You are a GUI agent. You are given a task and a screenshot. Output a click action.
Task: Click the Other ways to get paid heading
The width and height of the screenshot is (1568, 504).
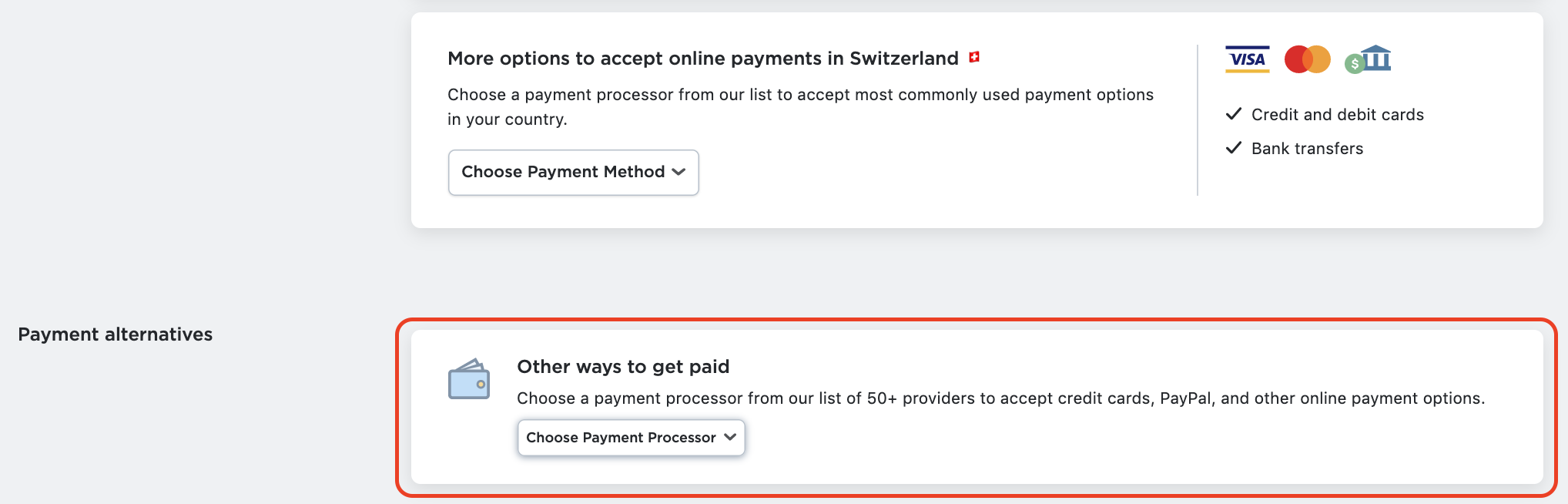623,367
